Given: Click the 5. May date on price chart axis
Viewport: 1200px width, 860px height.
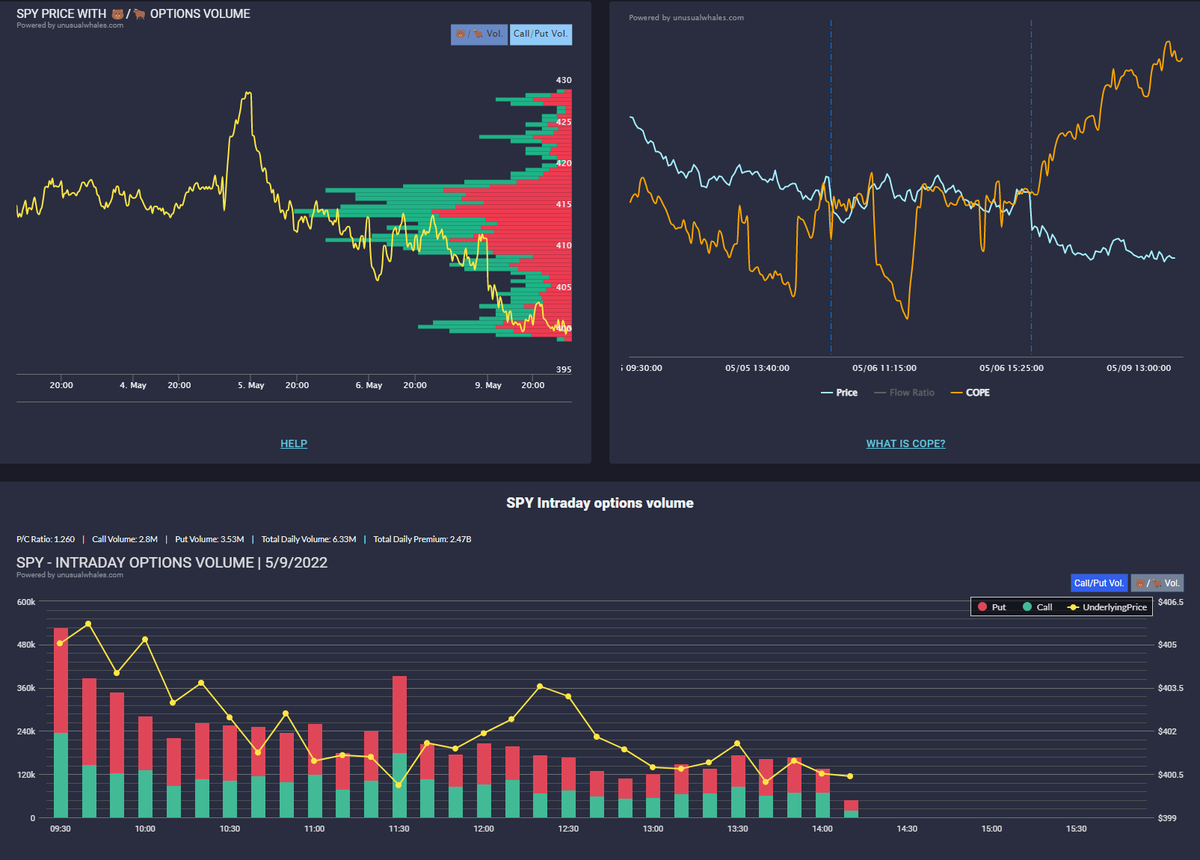Looking at the screenshot, I should click(251, 385).
